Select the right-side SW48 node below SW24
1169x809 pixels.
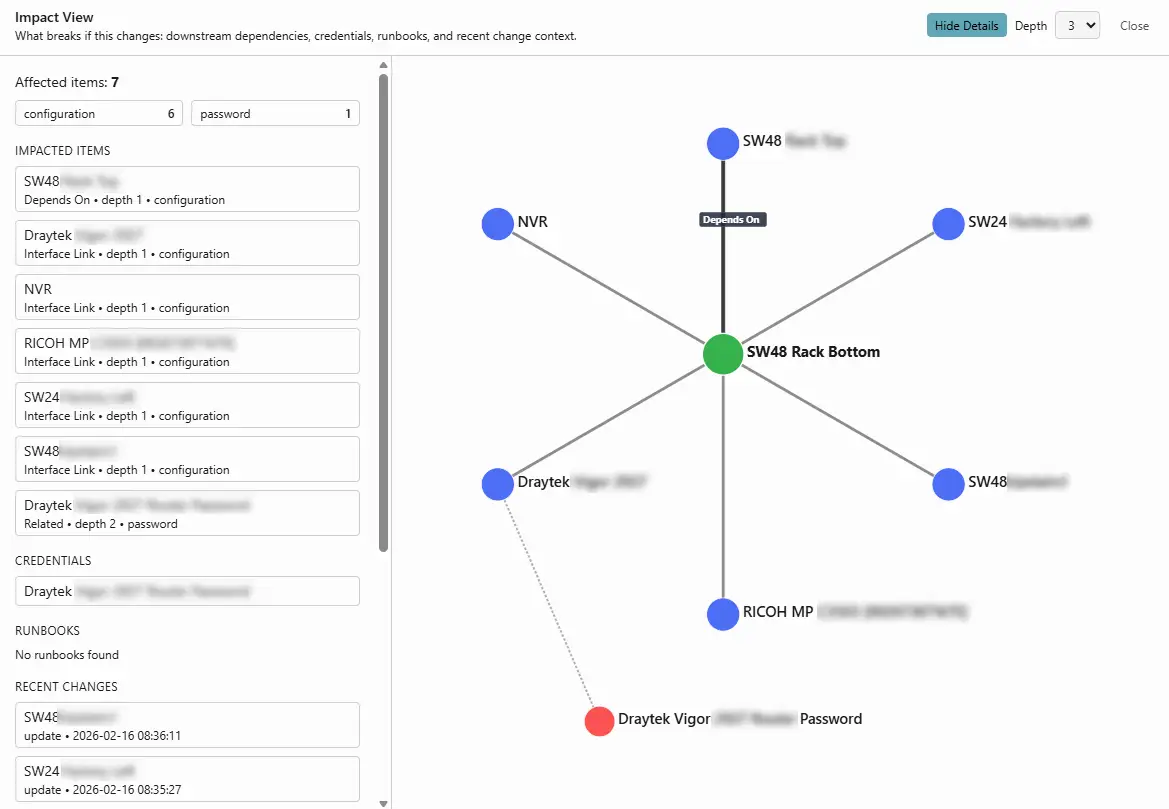(948, 484)
